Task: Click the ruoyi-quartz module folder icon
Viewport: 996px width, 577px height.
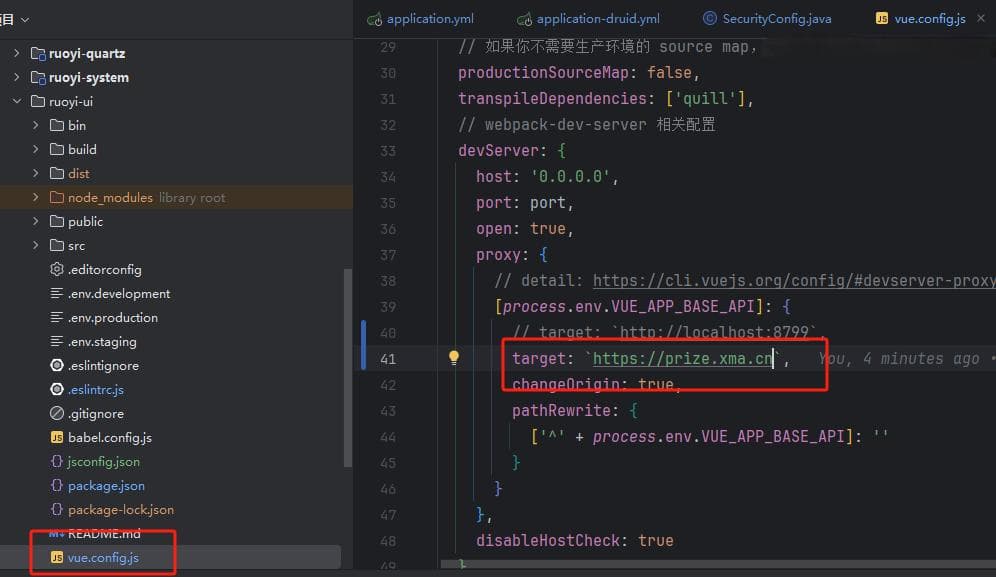Action: [x=38, y=54]
